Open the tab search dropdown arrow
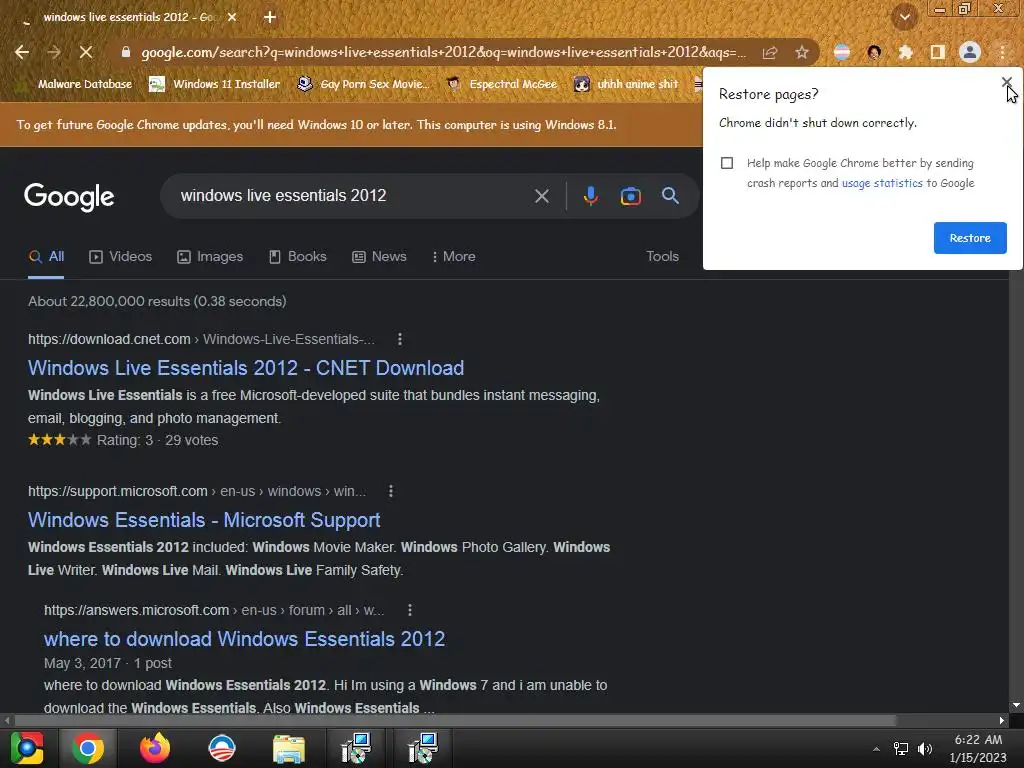 pos(905,18)
